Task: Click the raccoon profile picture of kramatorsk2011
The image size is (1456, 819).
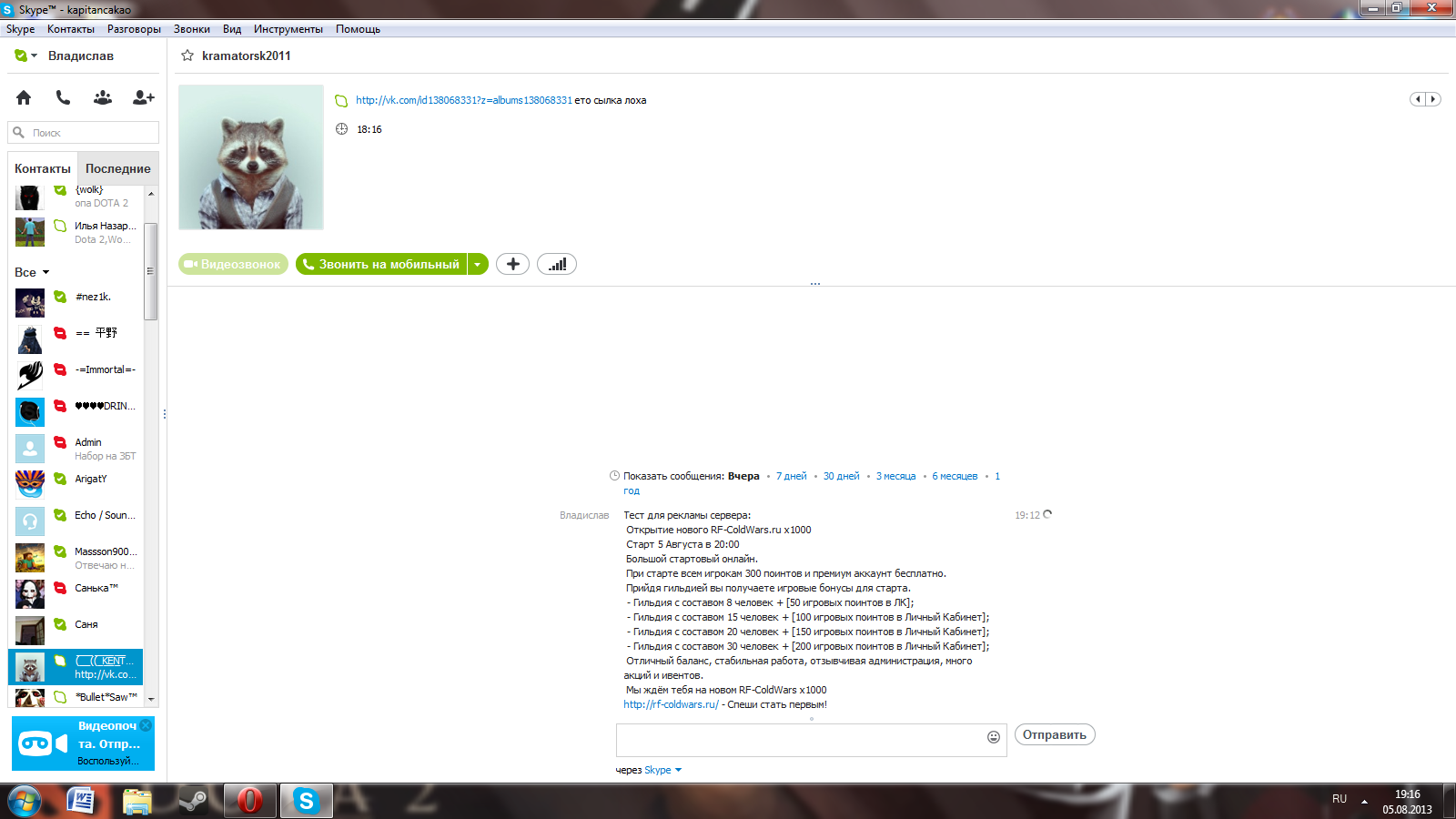Action: tap(251, 157)
